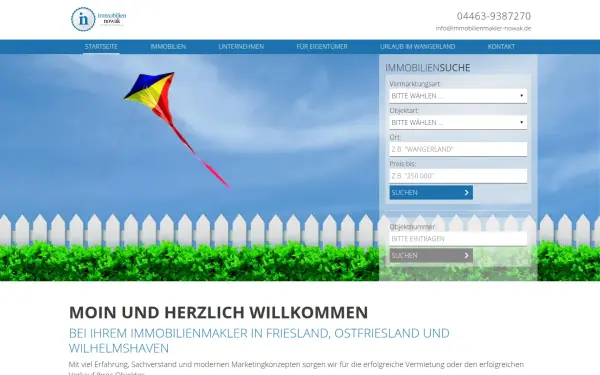
Task: Open the Startseite menu item
Action: click(x=101, y=47)
